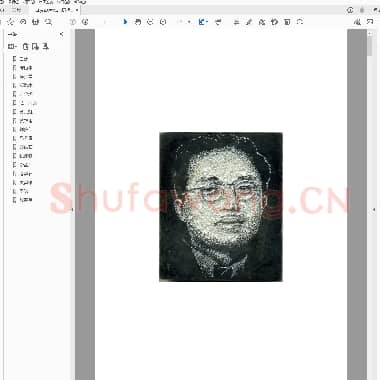Open the Find text magnifier tool
Viewport: 380px width, 380px height.
(48, 22)
